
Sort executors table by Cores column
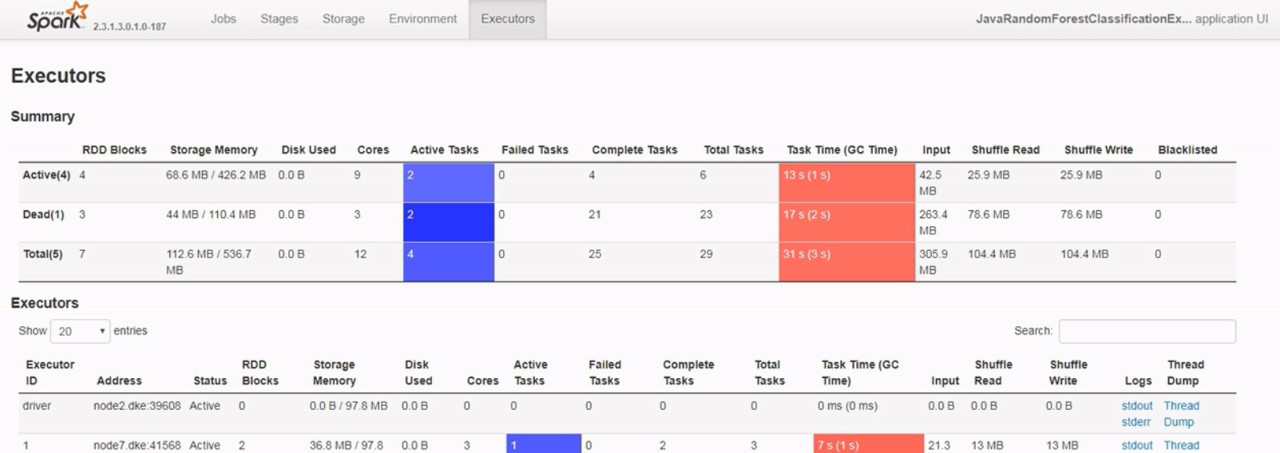482,381
